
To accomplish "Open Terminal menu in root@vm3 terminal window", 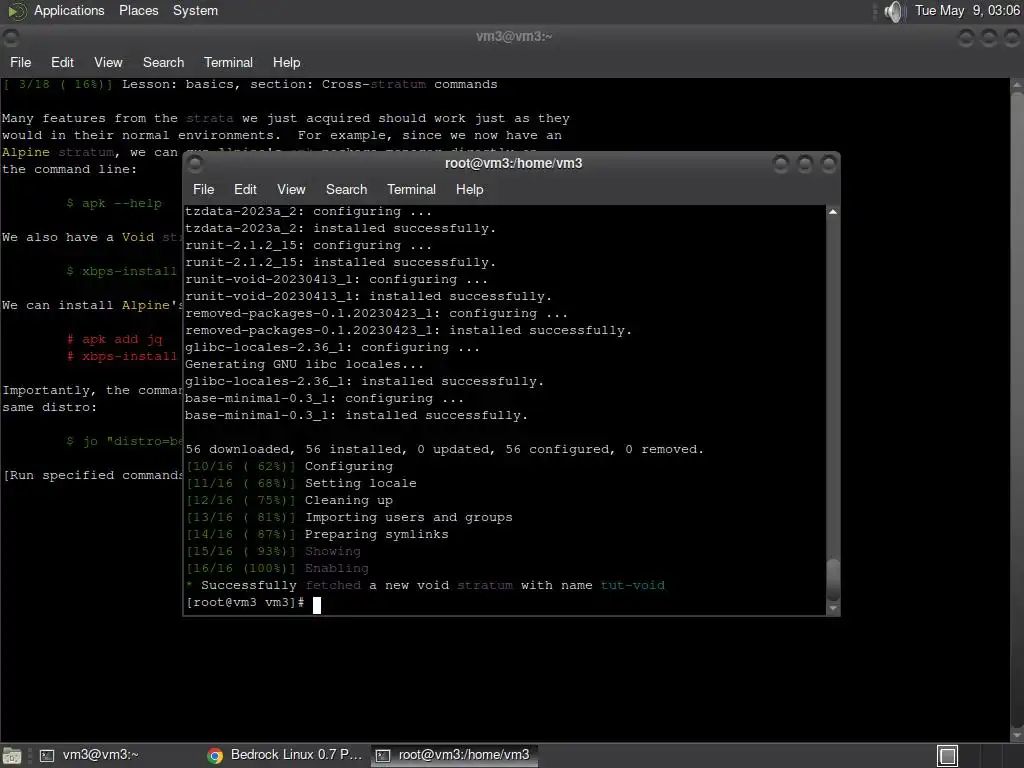I will 411,189.
